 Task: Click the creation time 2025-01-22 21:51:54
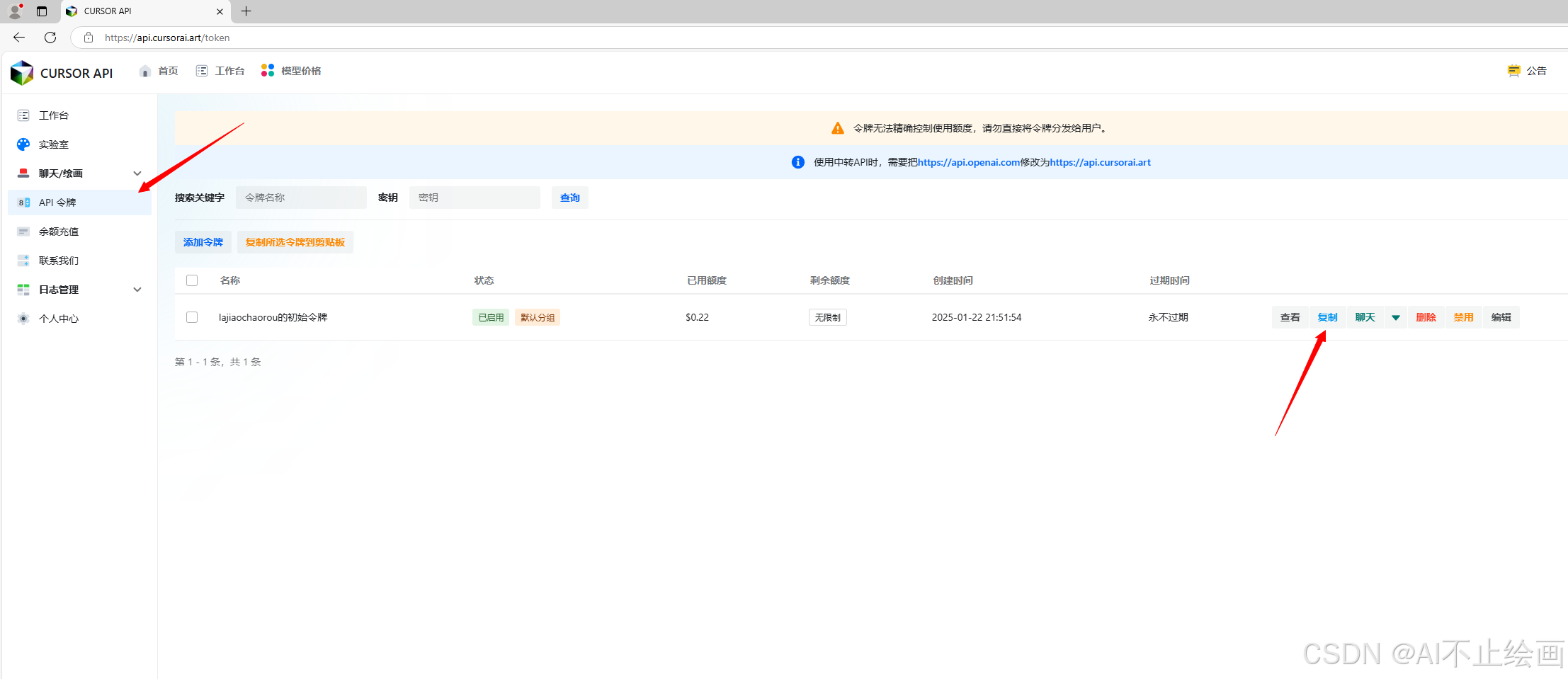pos(977,317)
